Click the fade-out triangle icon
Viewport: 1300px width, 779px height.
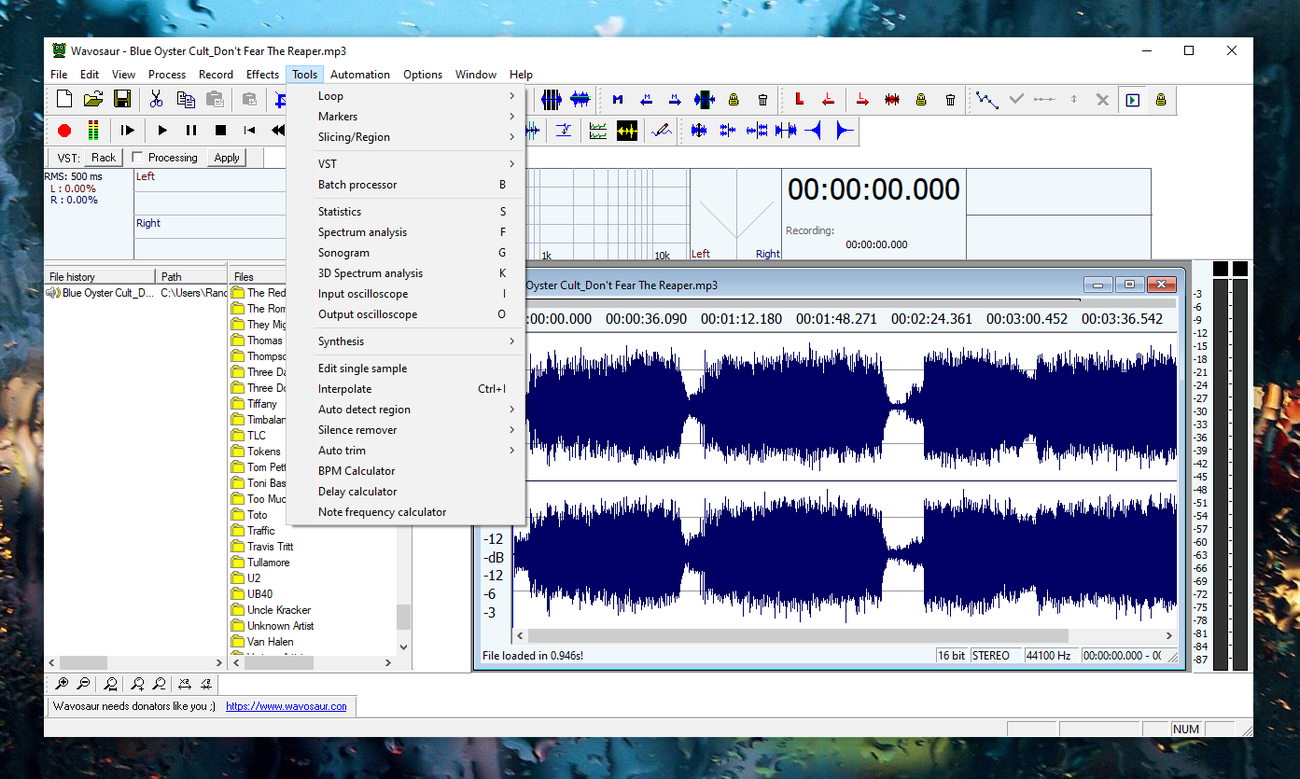point(844,130)
